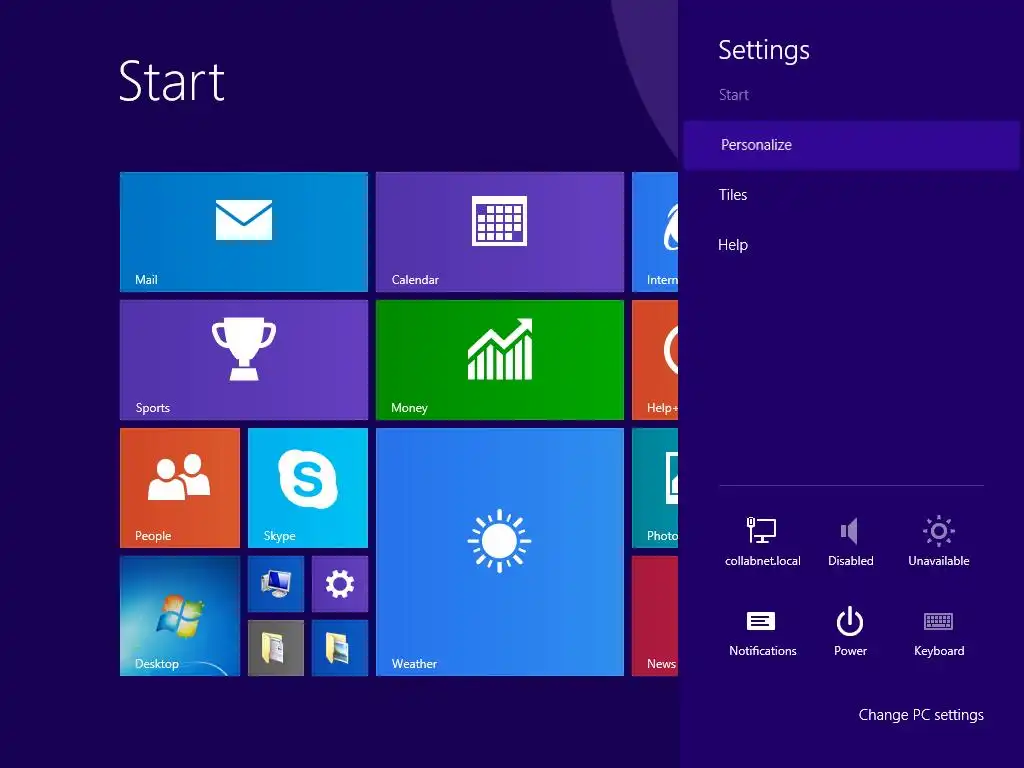
Task: Open the Internet Explorer tile
Action: (655, 232)
